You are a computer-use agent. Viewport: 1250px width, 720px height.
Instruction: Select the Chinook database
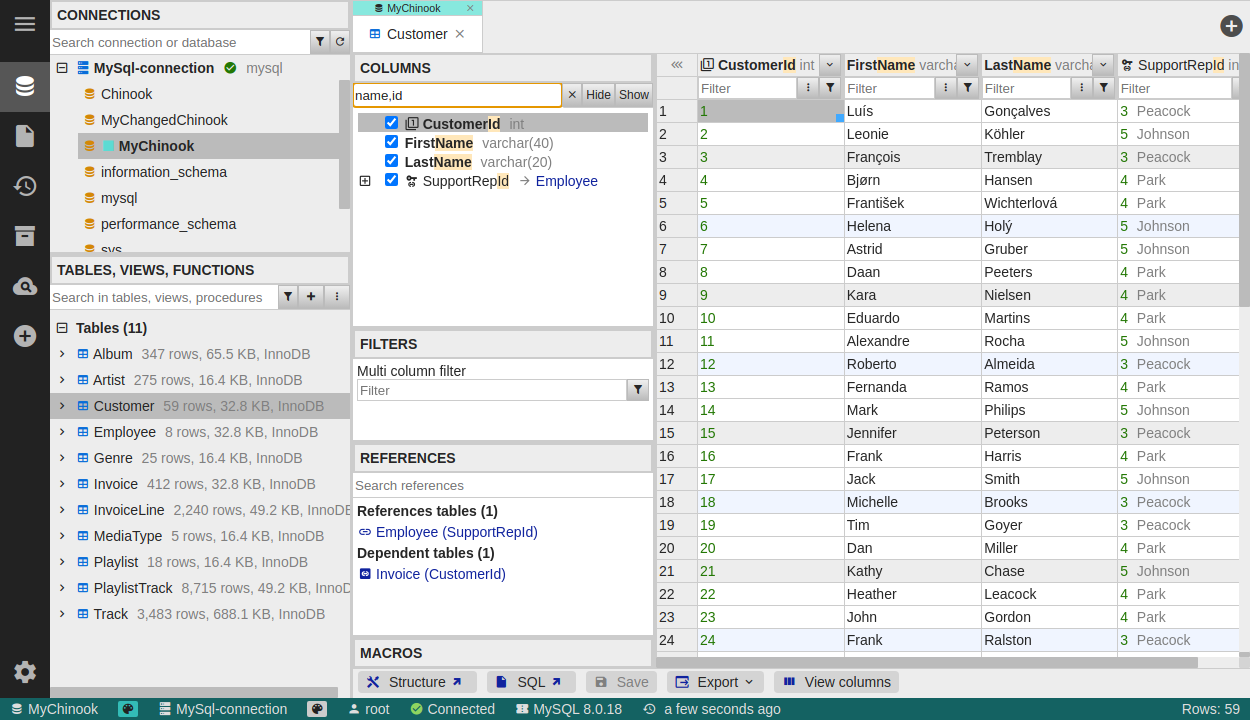click(x=126, y=94)
